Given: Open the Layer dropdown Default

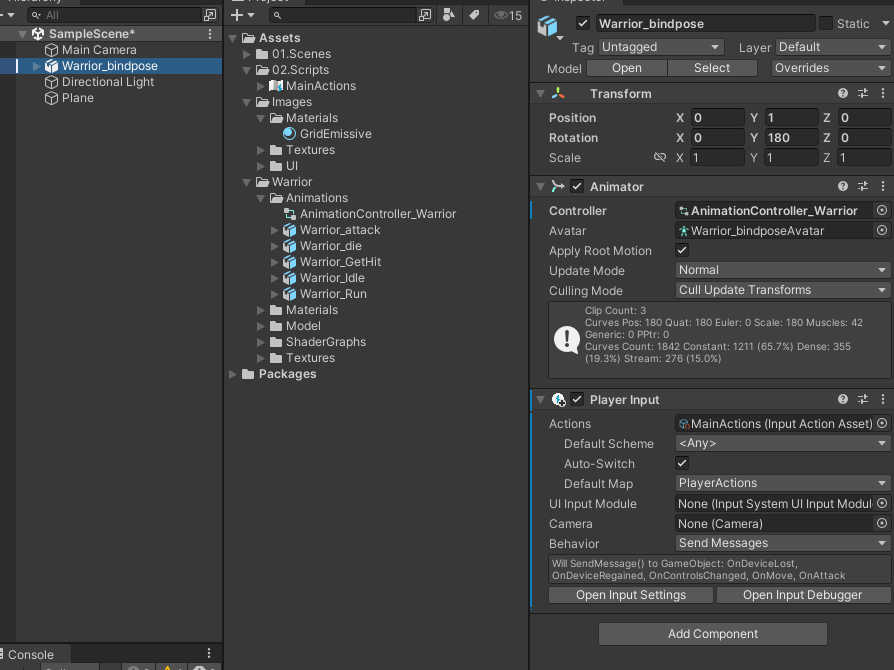Looking at the screenshot, I should (x=833, y=47).
